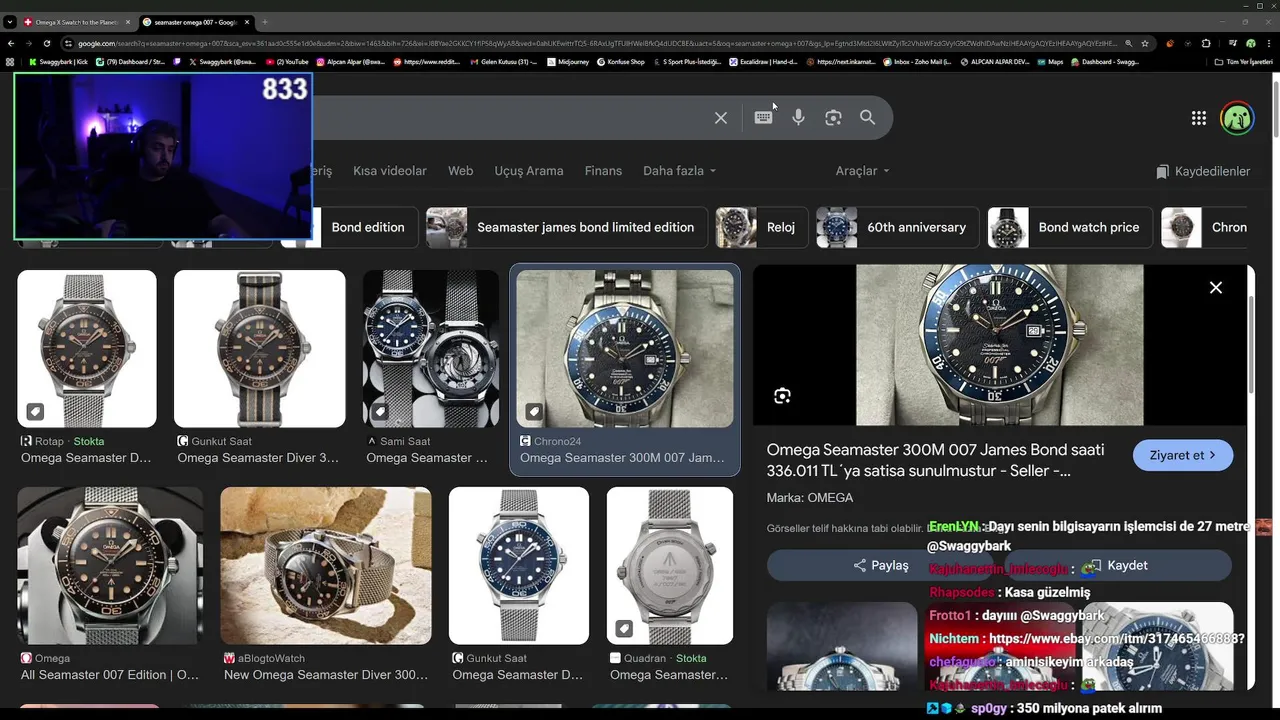Select the Finans filter
The width and height of the screenshot is (1280, 720).
[x=603, y=171]
